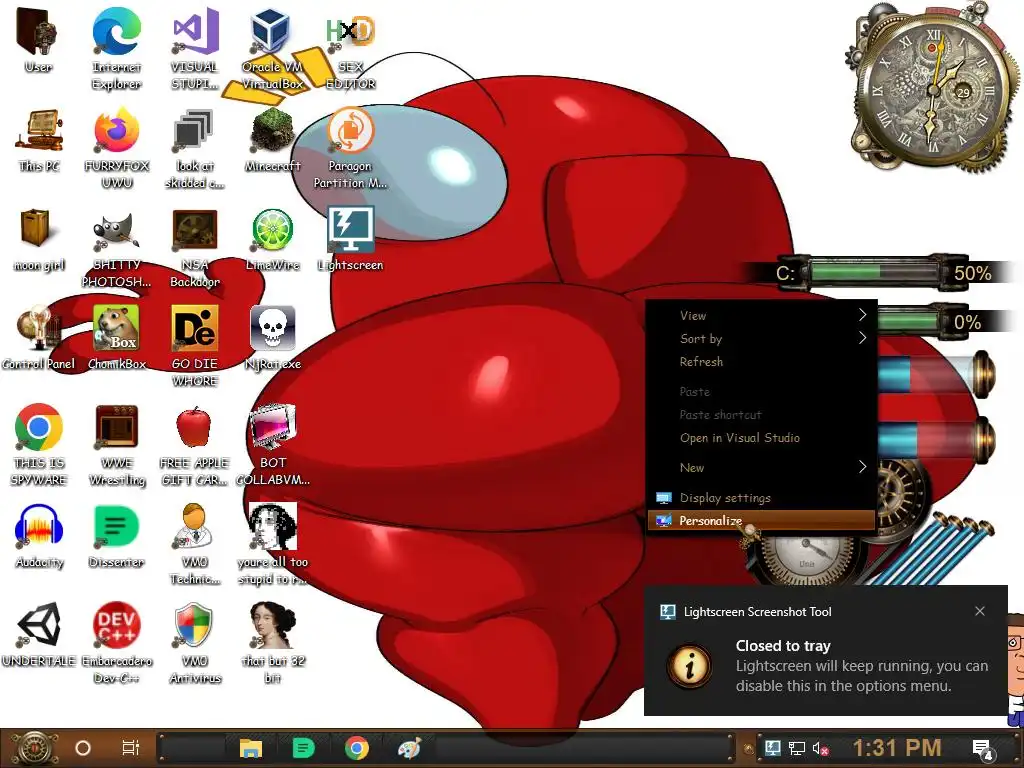Screen dimensions: 1024x768
Task: Select the Visual Studio desktop shortcut
Action: (195, 49)
